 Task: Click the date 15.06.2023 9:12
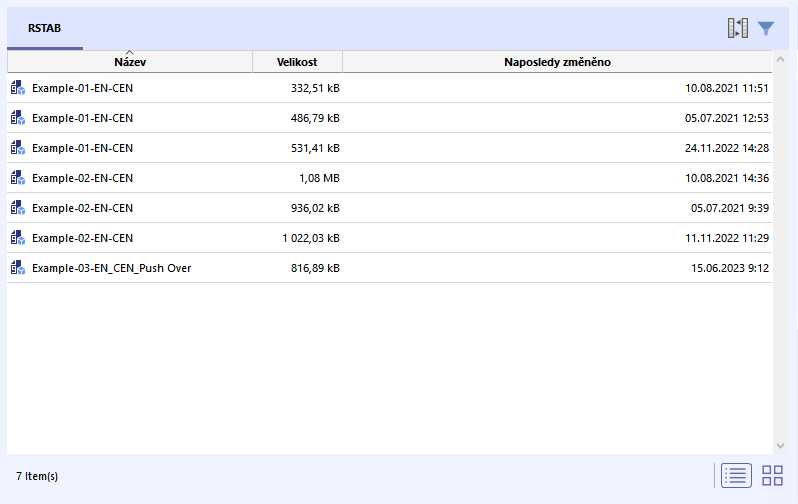[730, 268]
